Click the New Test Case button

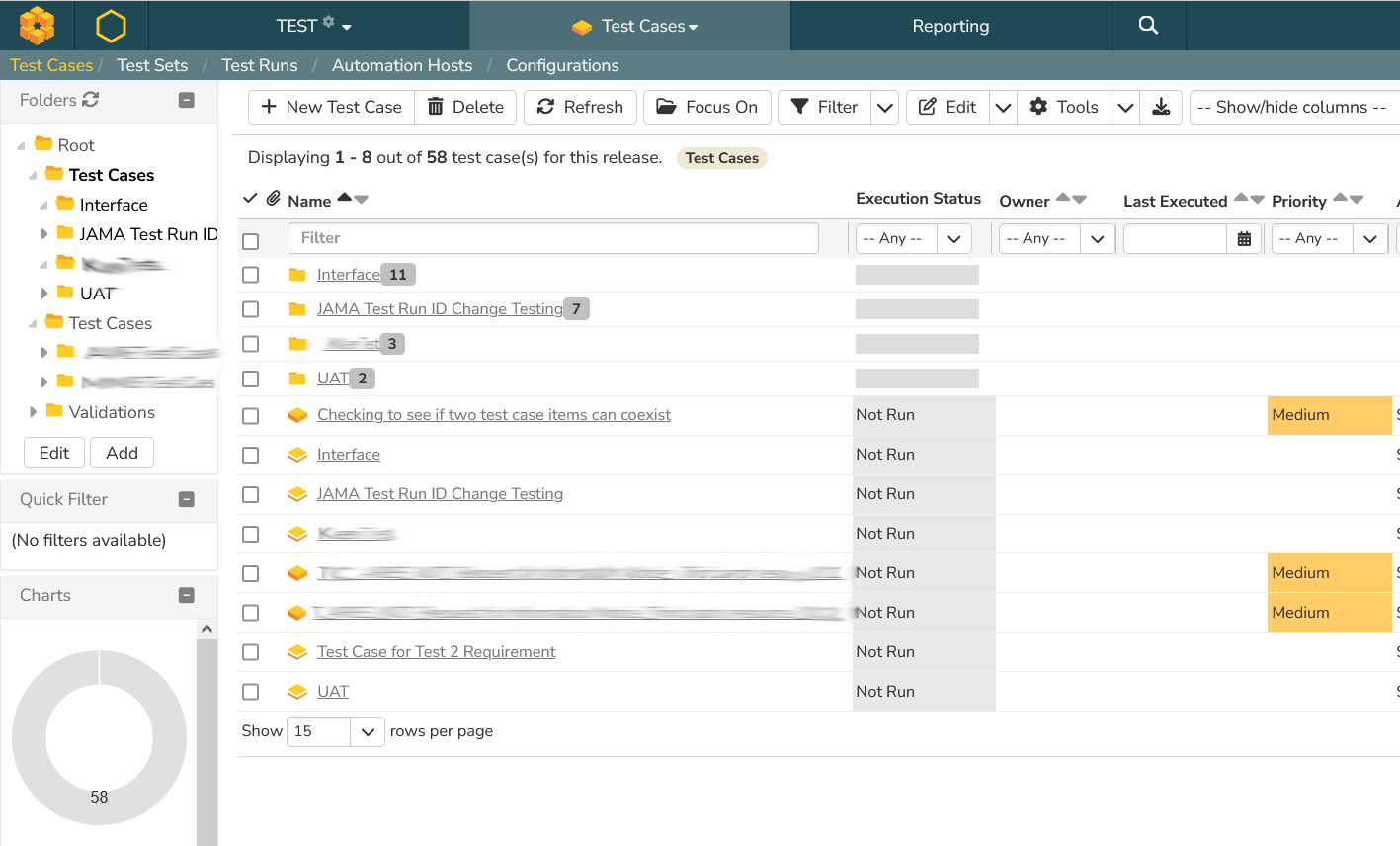coord(331,107)
